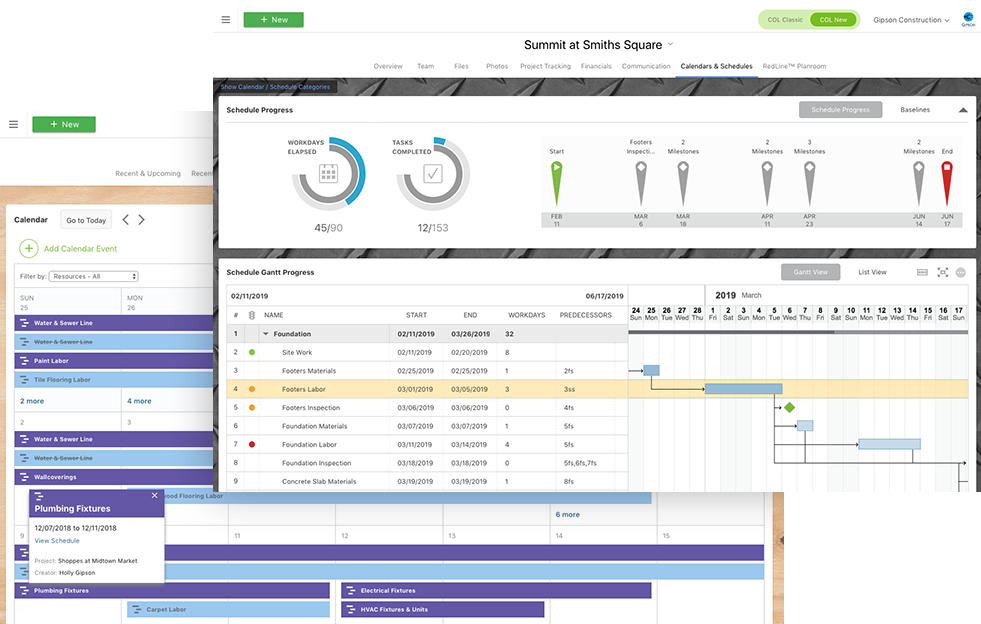Click Show Calendar / Schedule Categories link

[275, 87]
